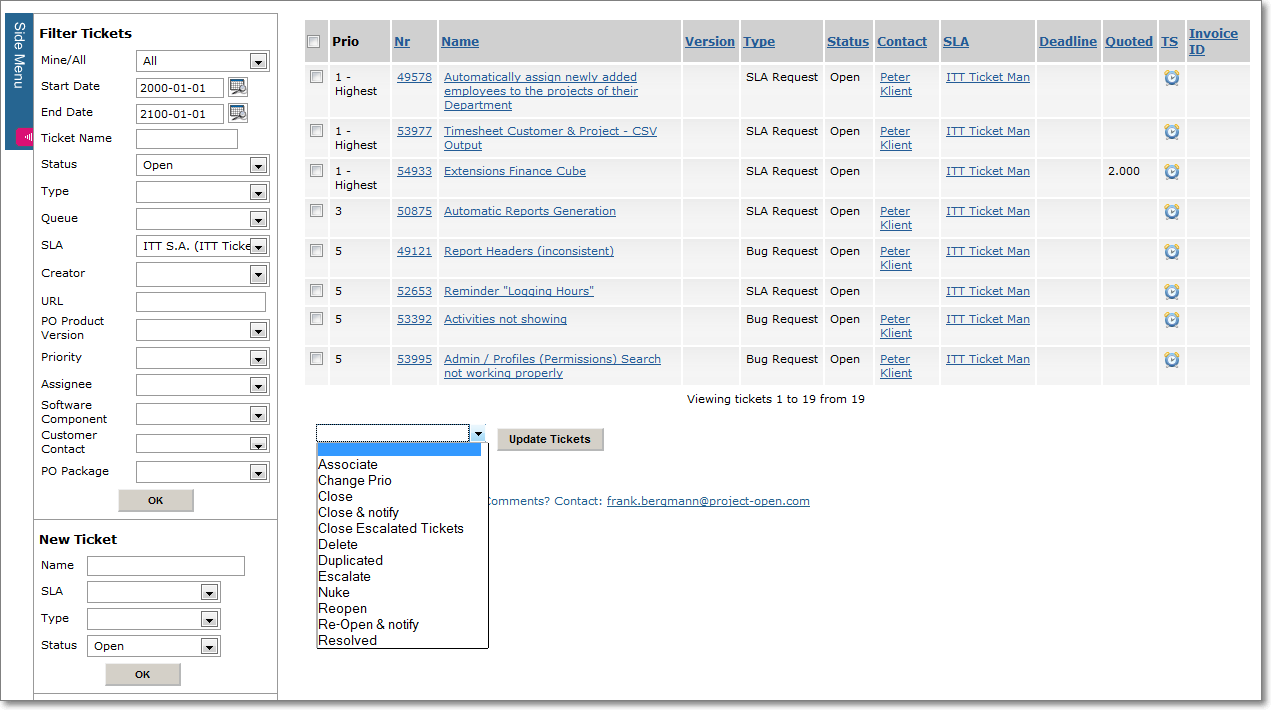Start the timer icon on ticket 54933
Viewport: 1271px width, 710px height.
pyautogui.click(x=1171, y=171)
